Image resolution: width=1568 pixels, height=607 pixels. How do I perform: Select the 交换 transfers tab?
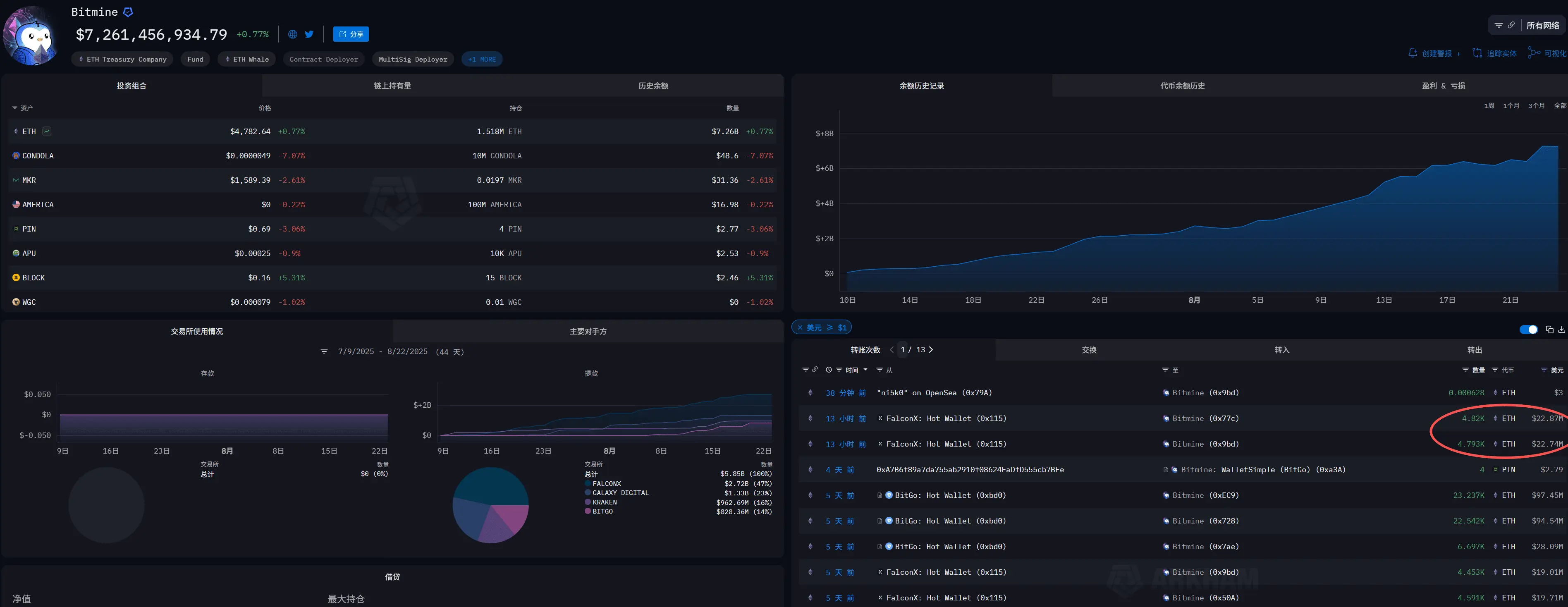click(1089, 350)
